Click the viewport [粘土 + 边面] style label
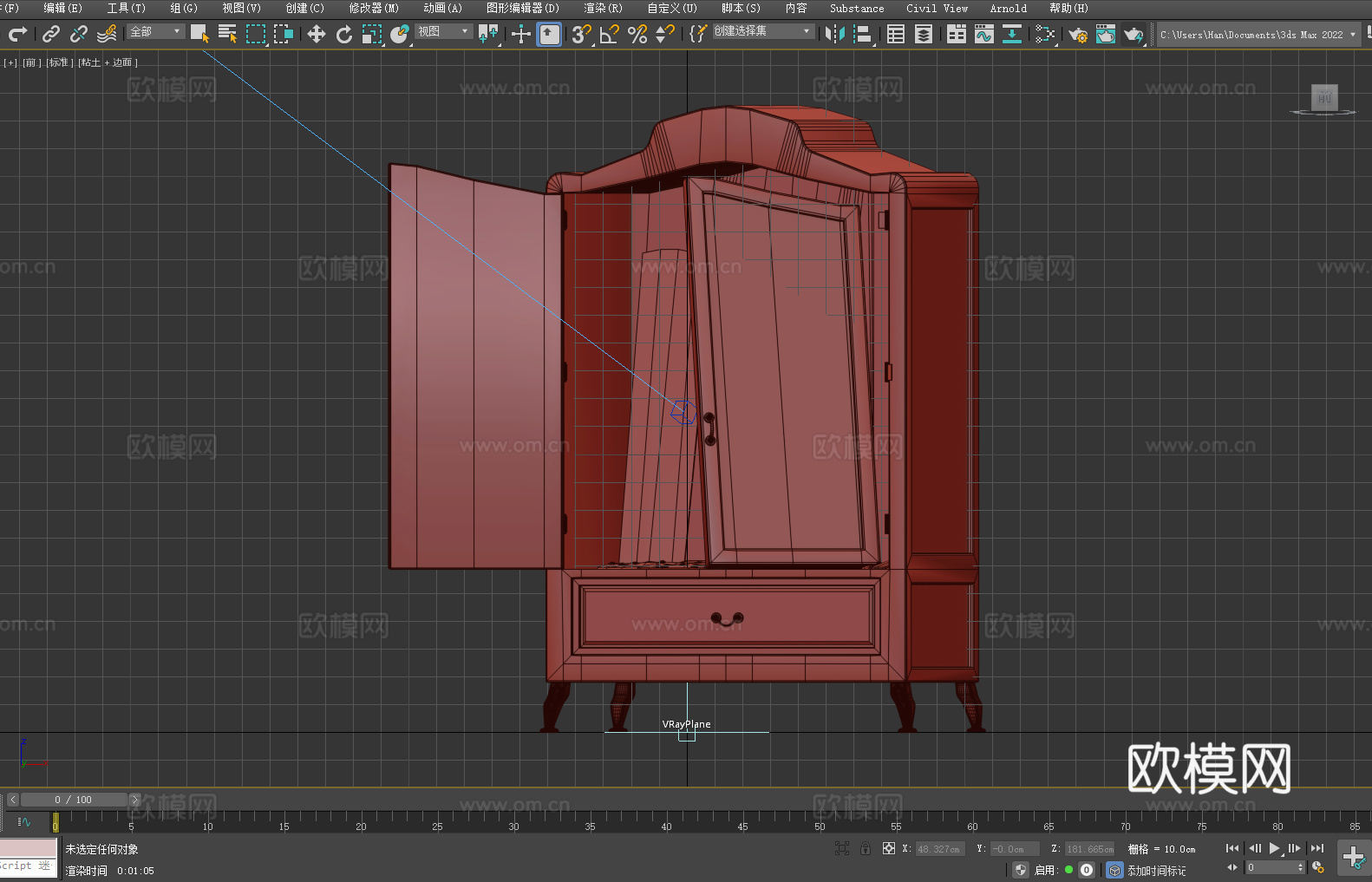1372x882 pixels. pos(108,62)
